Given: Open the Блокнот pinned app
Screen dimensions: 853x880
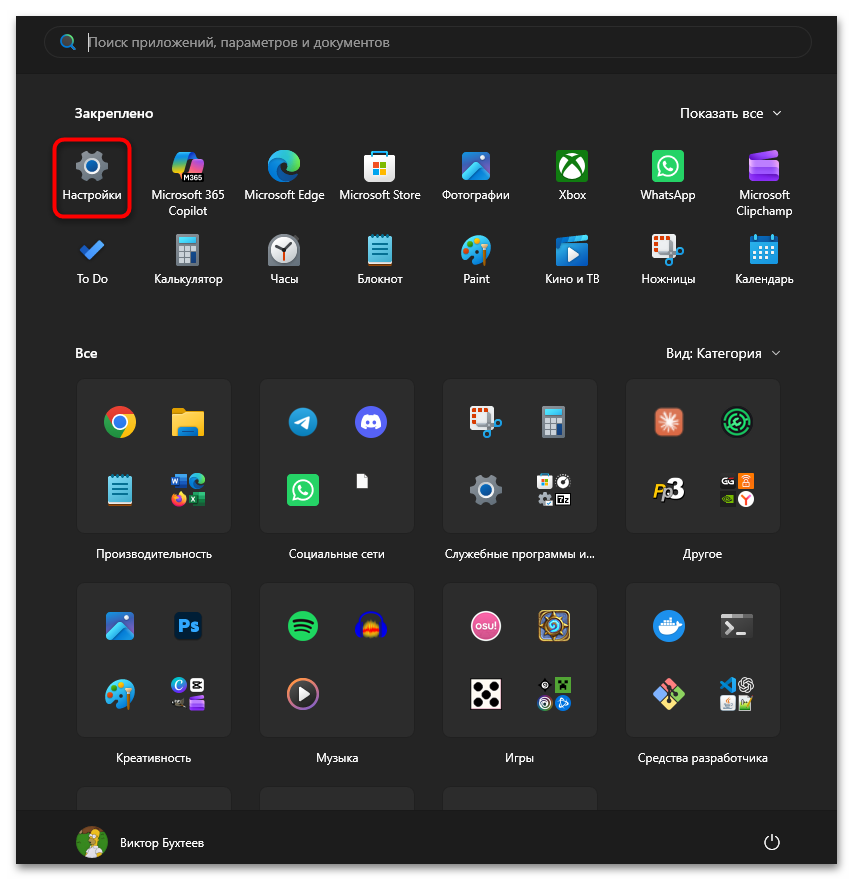Looking at the screenshot, I should click(x=380, y=260).
